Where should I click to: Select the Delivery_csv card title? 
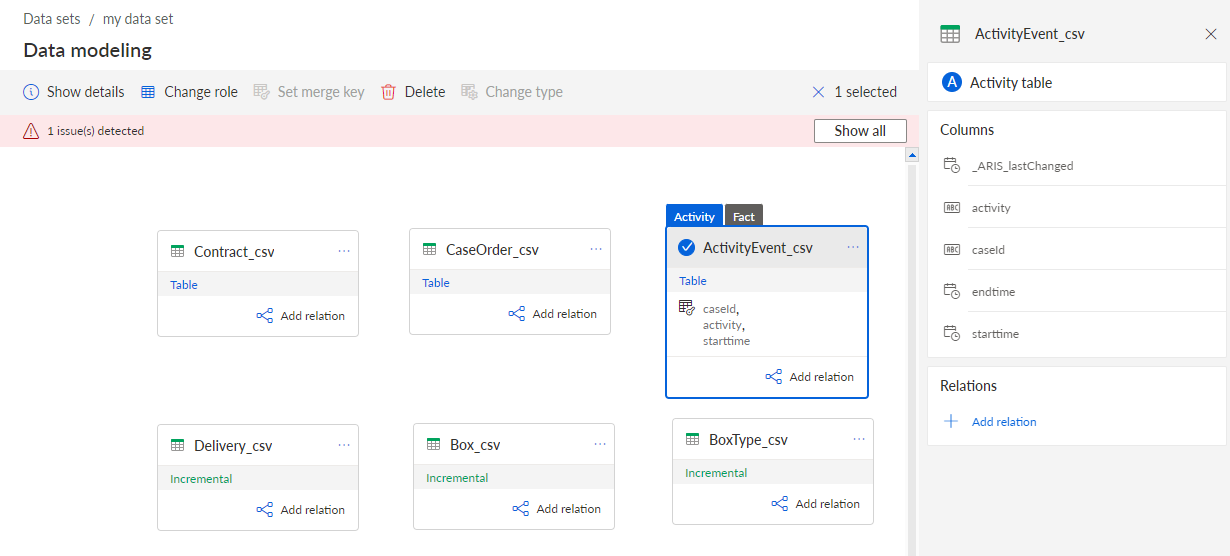tap(233, 445)
